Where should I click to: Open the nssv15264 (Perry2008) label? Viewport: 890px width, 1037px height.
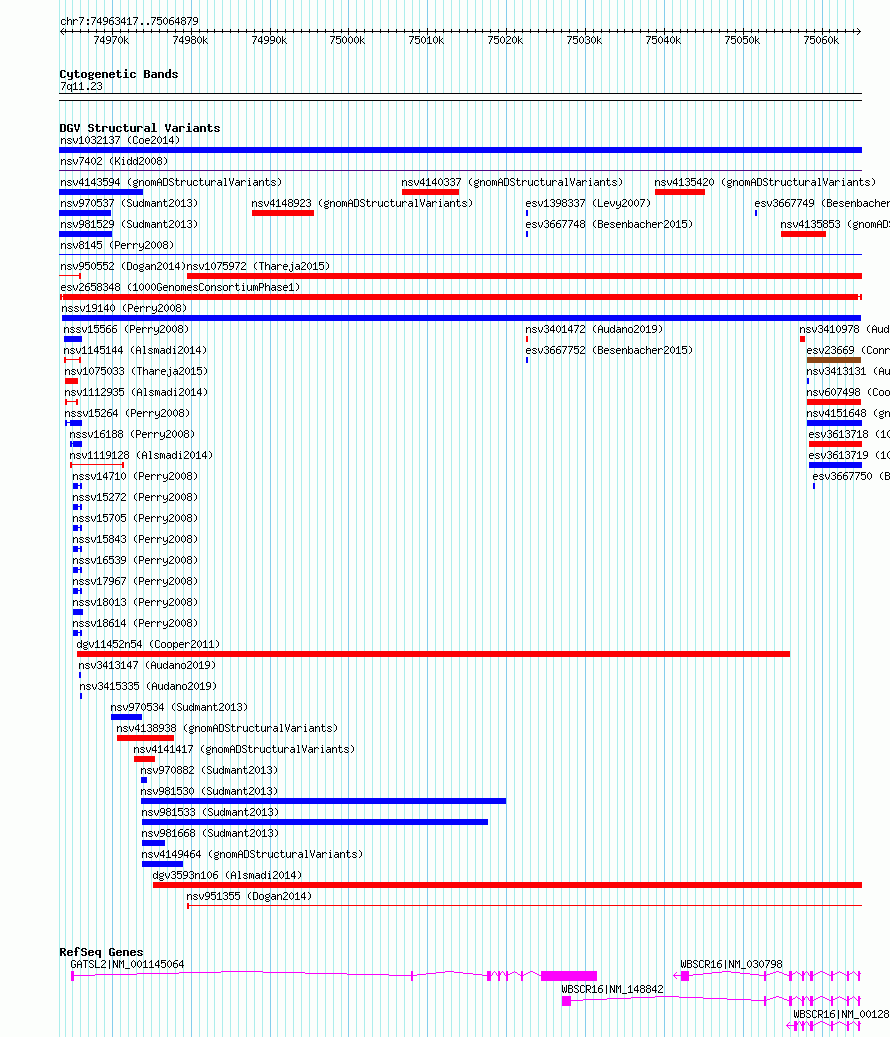point(127,413)
